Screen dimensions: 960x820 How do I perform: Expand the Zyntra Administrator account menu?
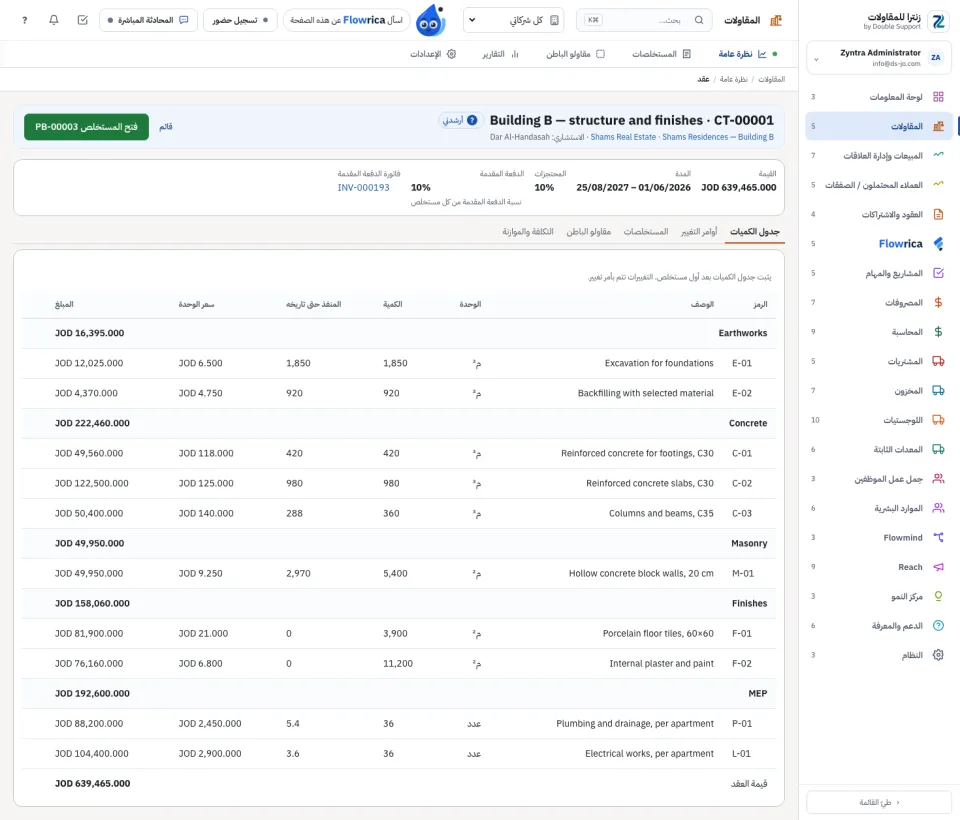(879, 58)
